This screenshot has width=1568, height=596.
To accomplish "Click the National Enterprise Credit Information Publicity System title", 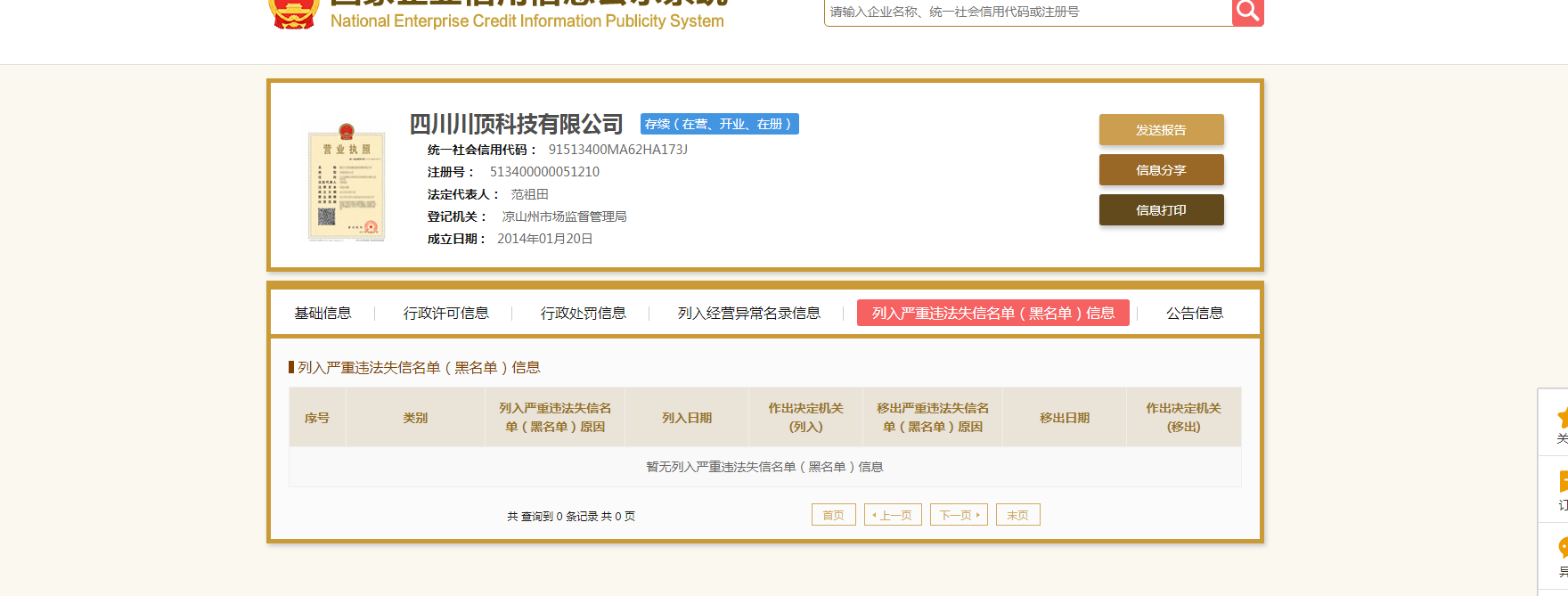I will pos(527,20).
